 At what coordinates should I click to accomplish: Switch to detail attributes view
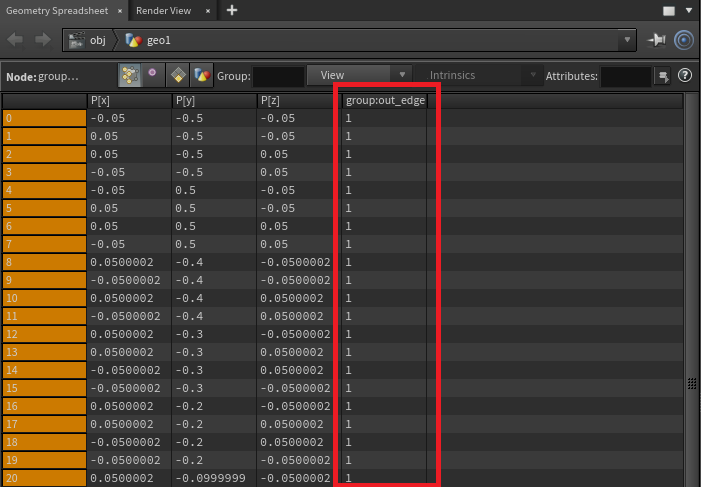tap(202, 76)
